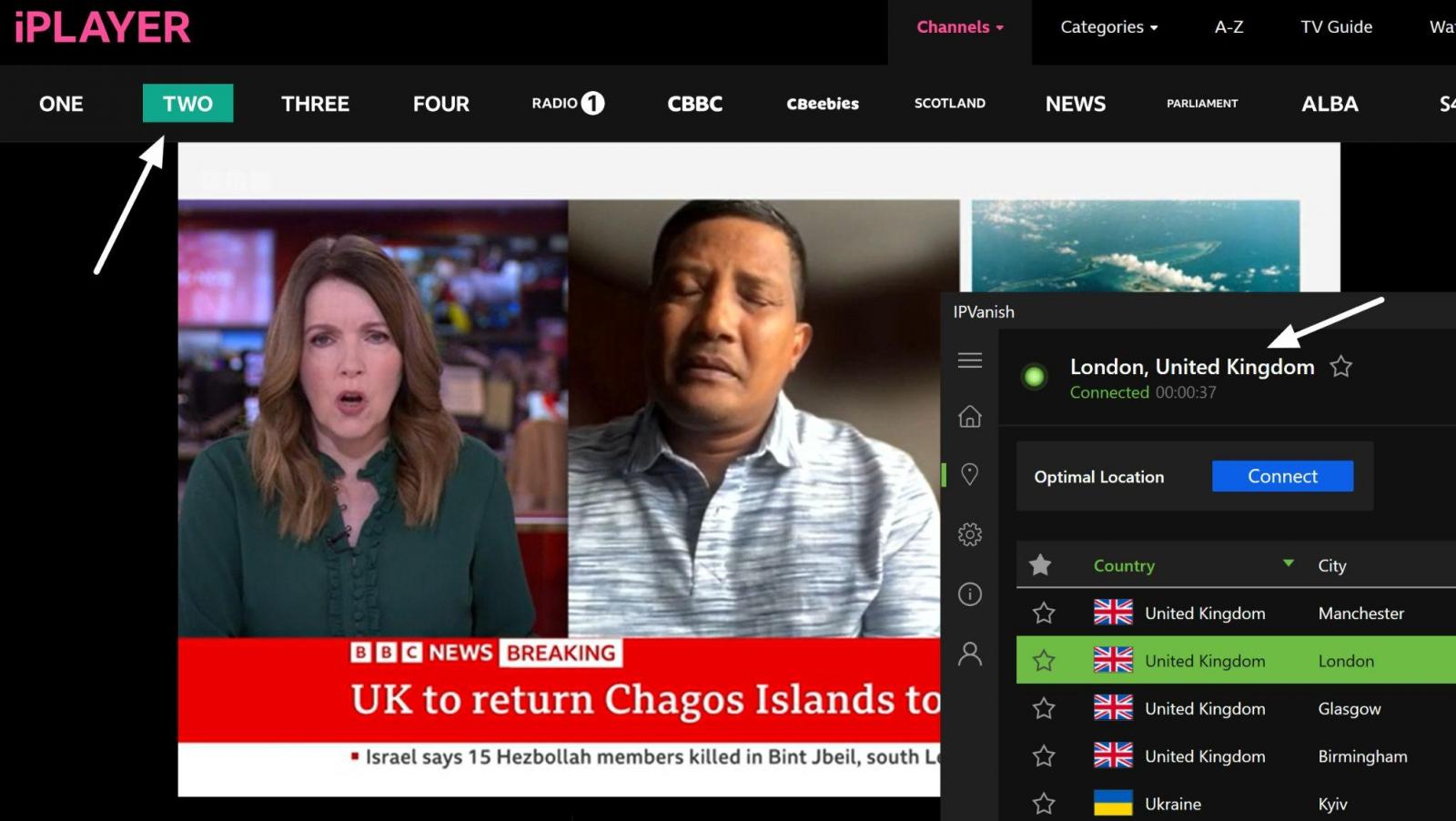This screenshot has width=1456, height=821.
Task: Select BBC THREE channel
Action: point(315,104)
